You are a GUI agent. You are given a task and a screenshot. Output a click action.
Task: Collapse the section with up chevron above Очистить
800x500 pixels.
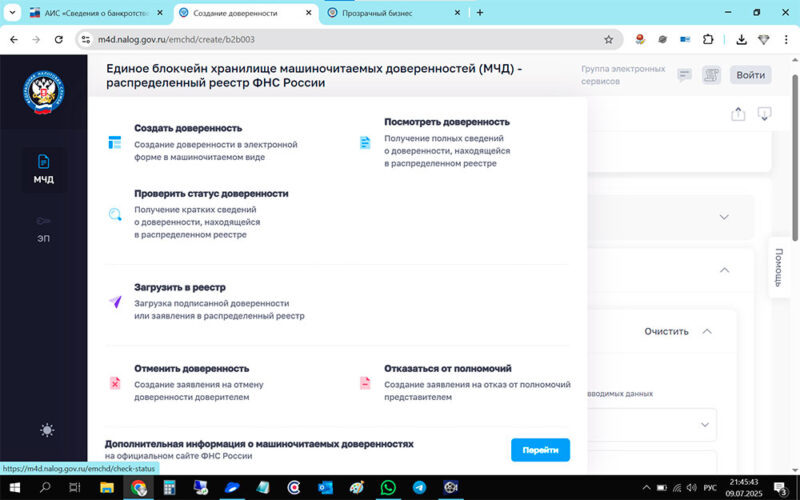724,270
